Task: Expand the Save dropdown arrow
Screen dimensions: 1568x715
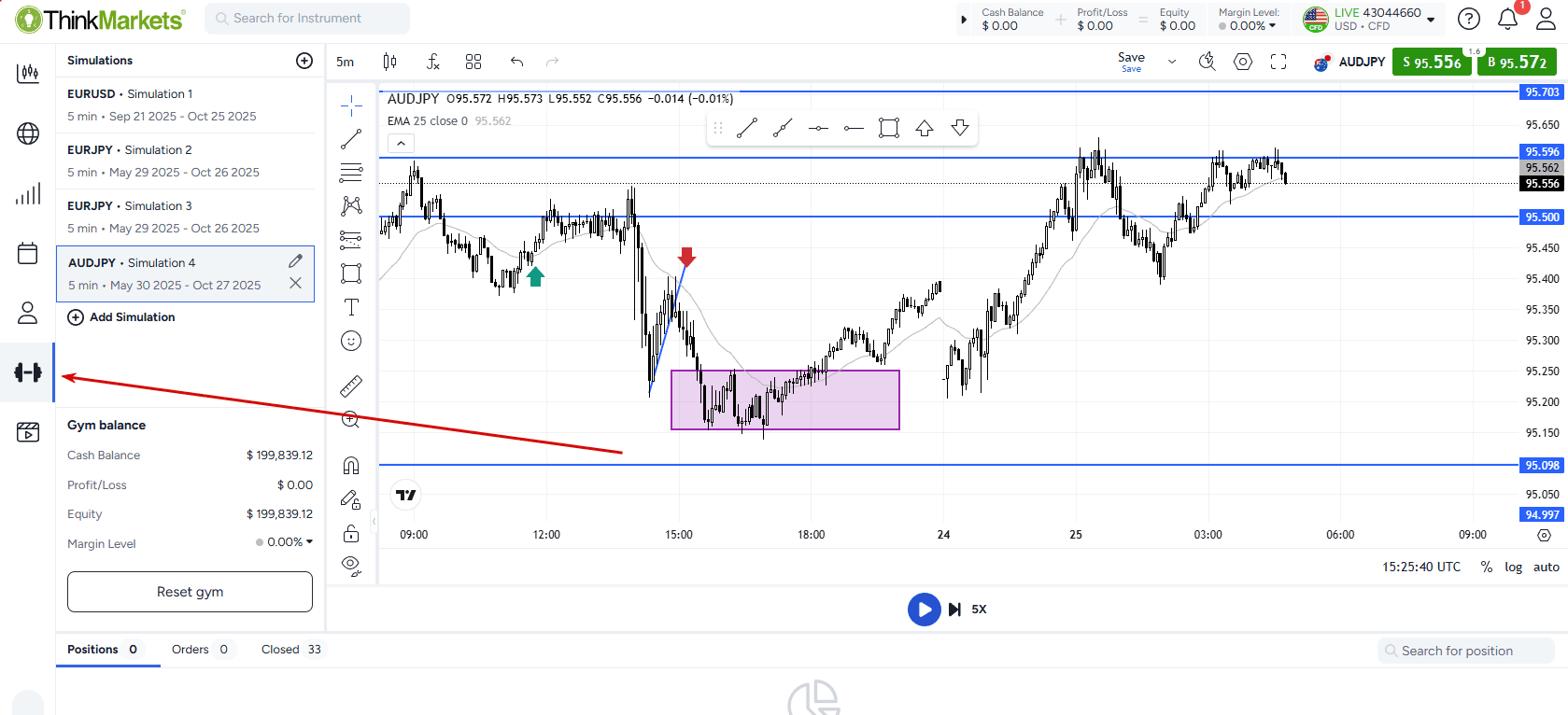Action: (1172, 62)
